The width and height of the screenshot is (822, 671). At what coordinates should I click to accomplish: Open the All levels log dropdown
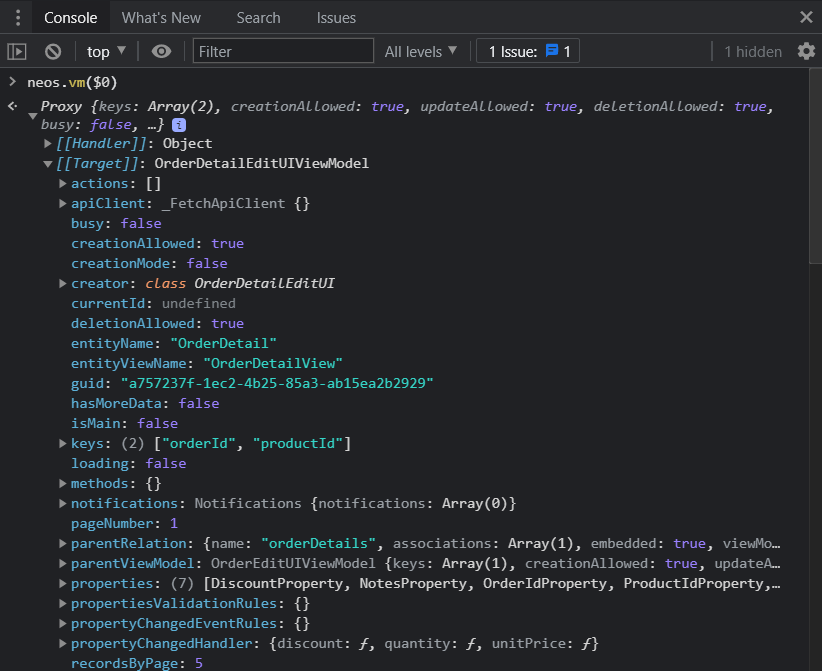(420, 51)
